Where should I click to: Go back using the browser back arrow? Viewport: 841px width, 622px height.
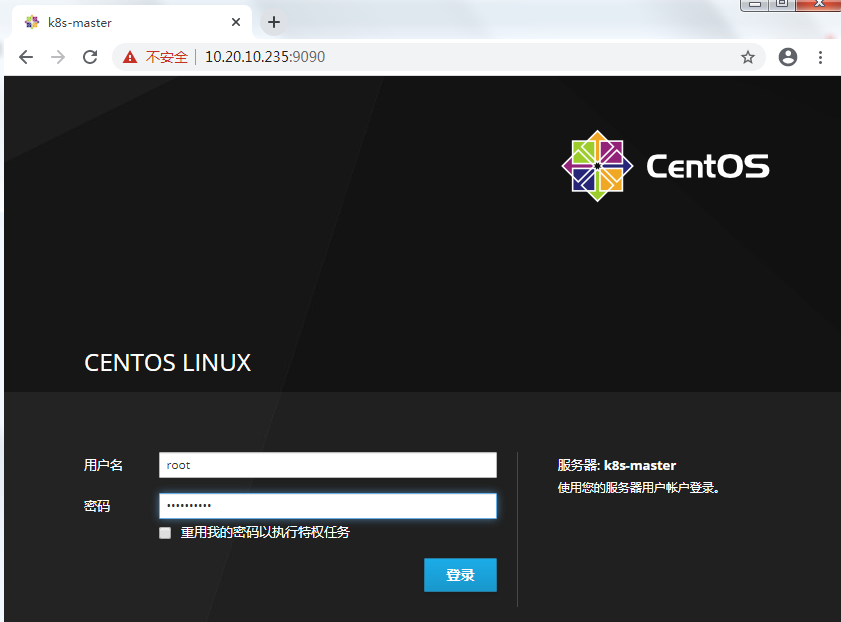[x=26, y=57]
